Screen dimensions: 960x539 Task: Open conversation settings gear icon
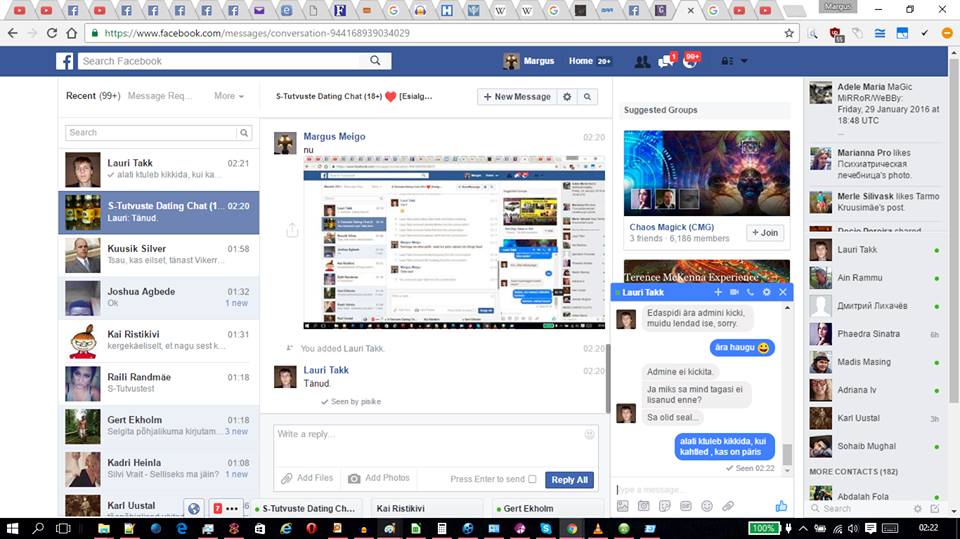coord(568,97)
